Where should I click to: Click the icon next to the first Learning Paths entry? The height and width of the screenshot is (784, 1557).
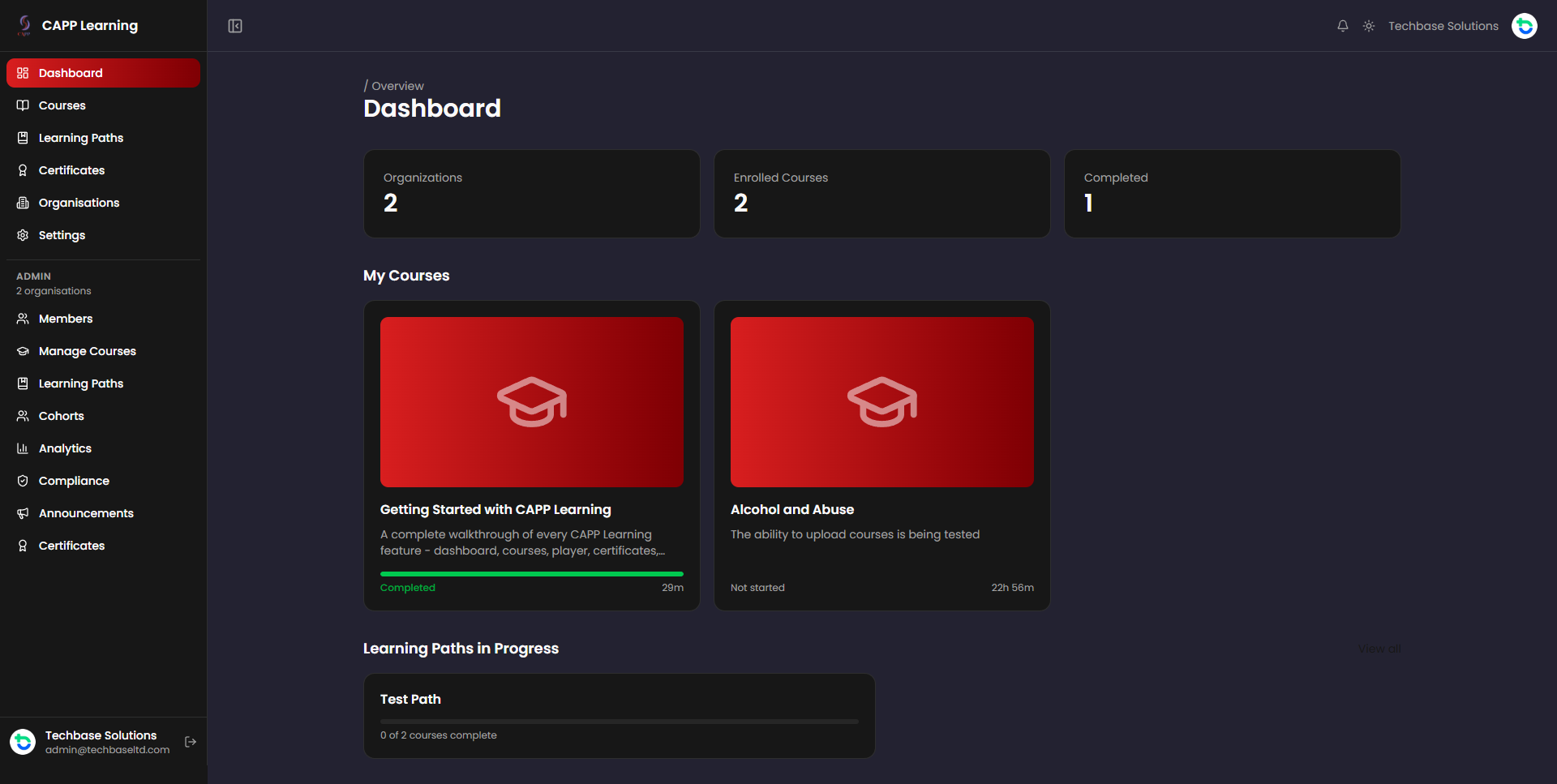(23, 138)
